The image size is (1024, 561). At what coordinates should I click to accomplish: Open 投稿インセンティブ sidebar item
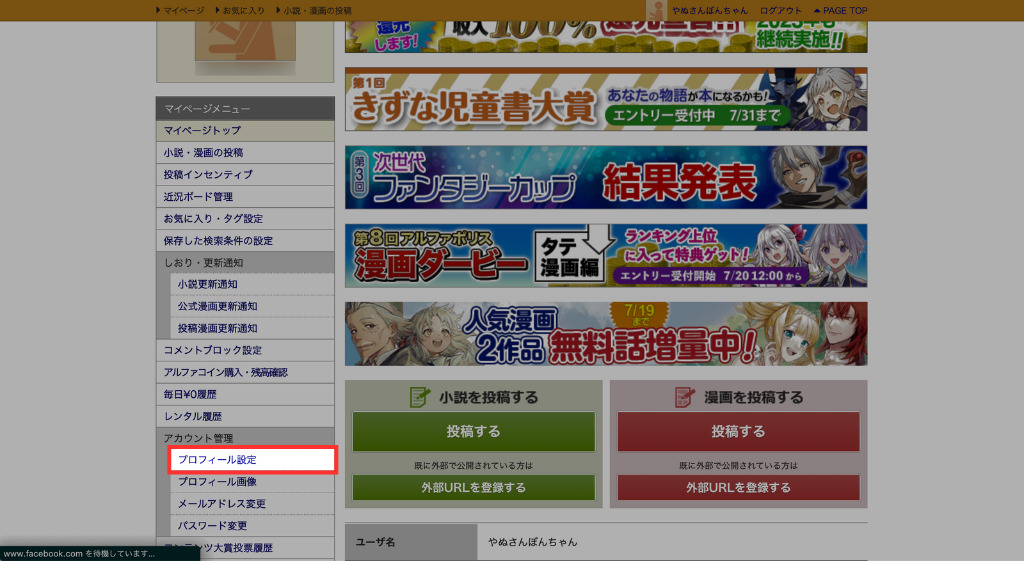(x=245, y=174)
